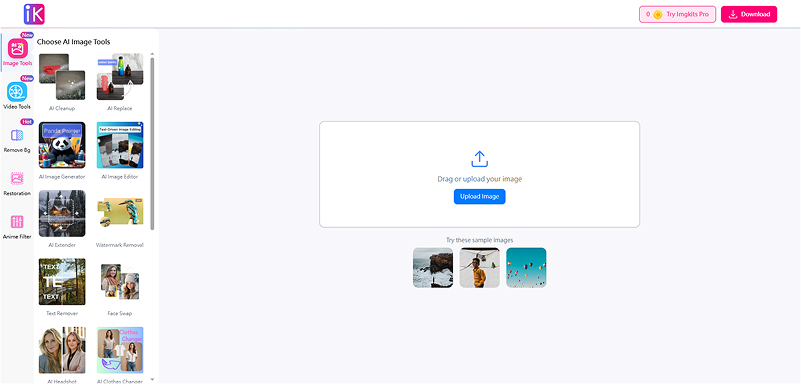801x384 pixels.
Task: Click the scrollbar down arrow in tools panel
Action: click(x=152, y=379)
